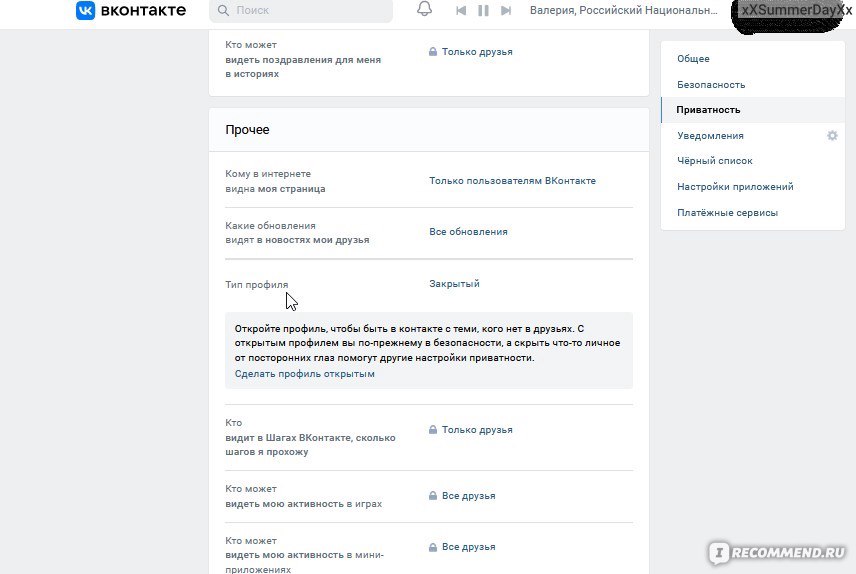Open Платёжные сервисы section
856x574 pixels.
727,212
